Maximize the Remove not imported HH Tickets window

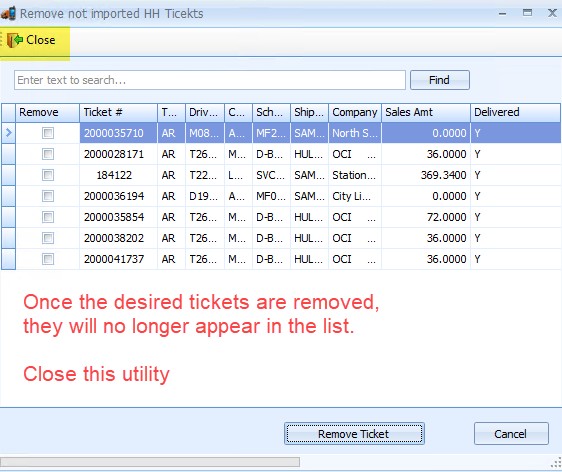pos(527,13)
